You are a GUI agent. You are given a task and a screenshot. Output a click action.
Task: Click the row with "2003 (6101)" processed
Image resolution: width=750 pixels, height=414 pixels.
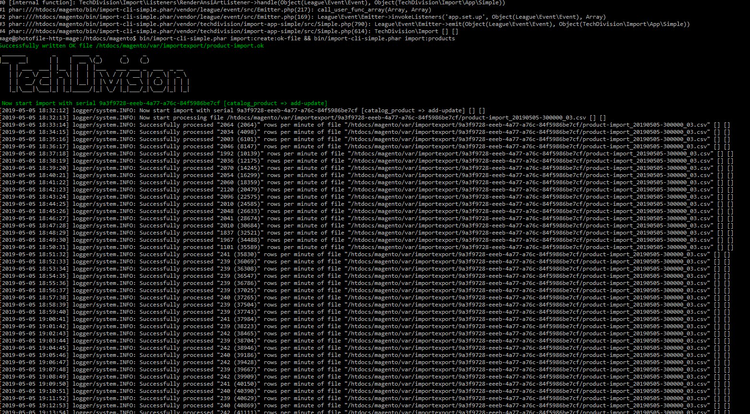click(365, 139)
